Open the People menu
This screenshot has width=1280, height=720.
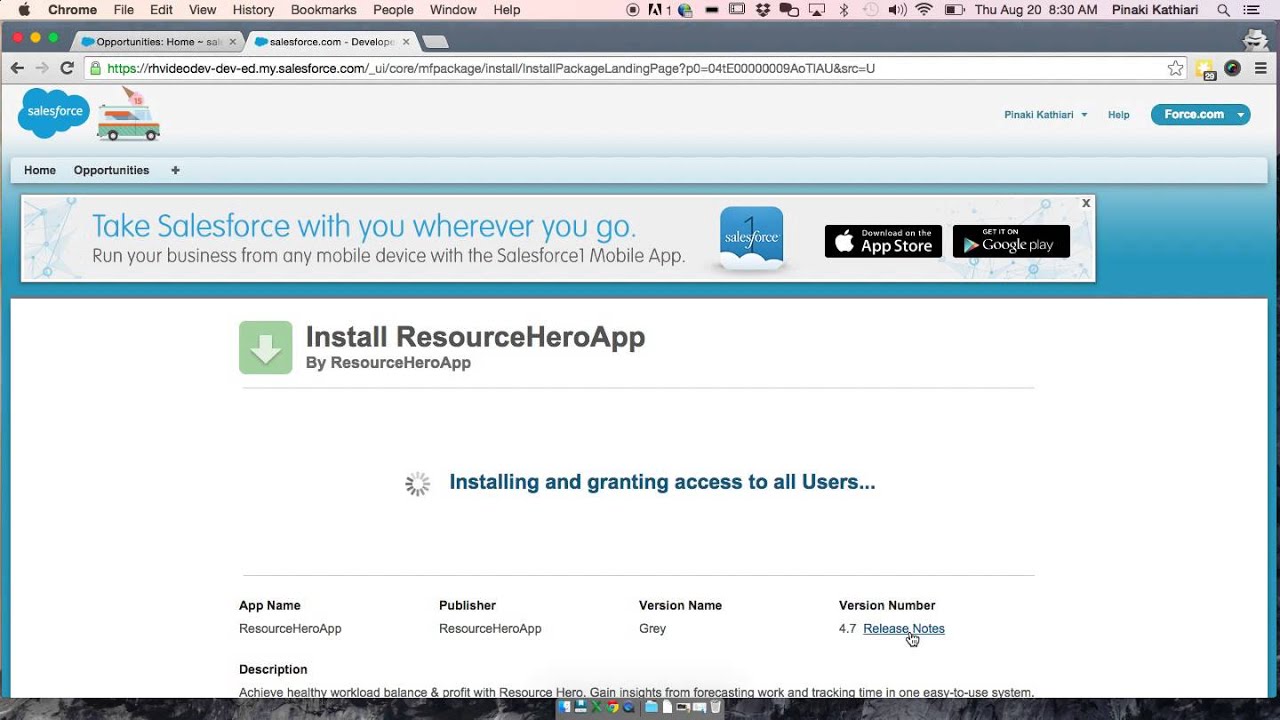point(393,10)
